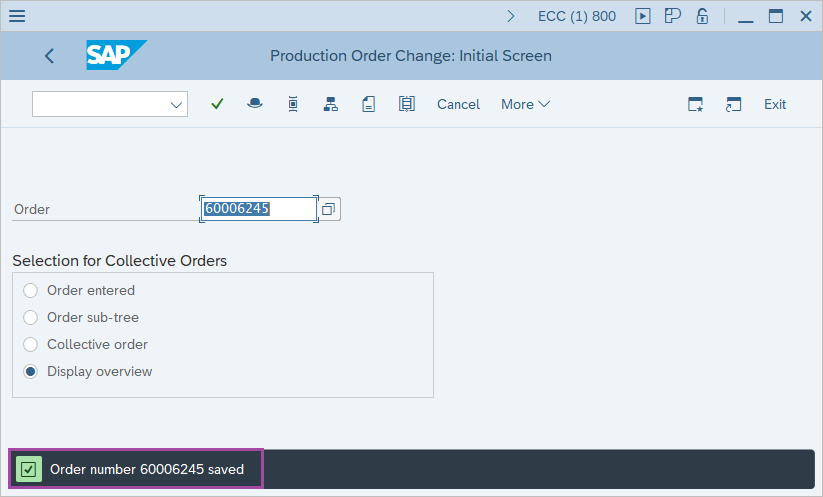Click the generate shortcut window icon

click(733, 104)
